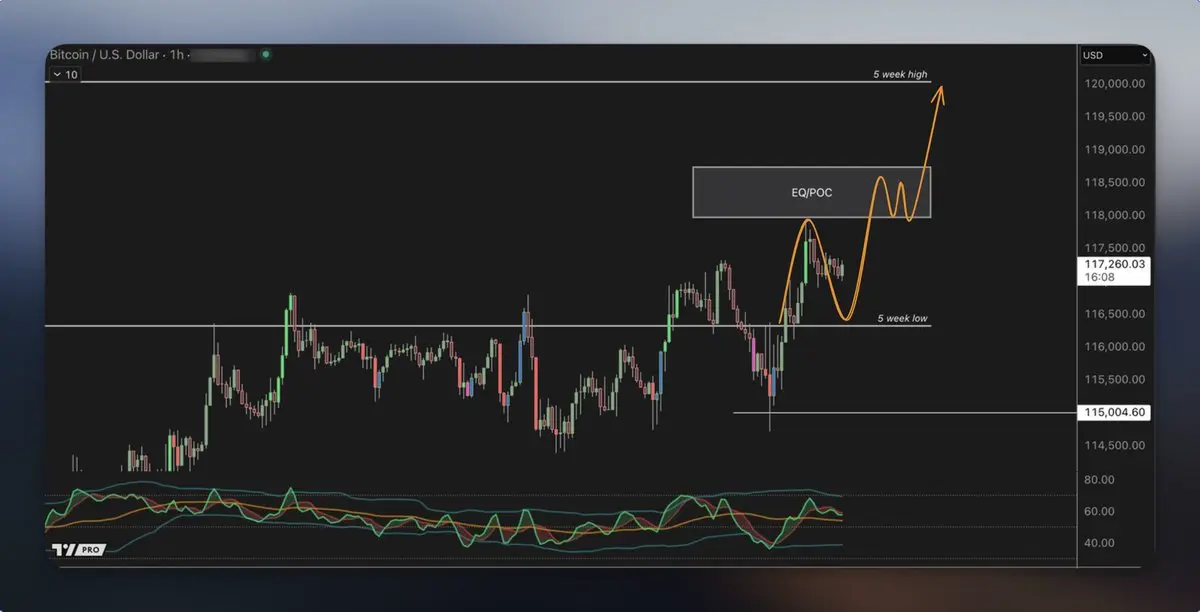
Task: Click the 120,000.00 price scale value
Action: tap(1114, 84)
